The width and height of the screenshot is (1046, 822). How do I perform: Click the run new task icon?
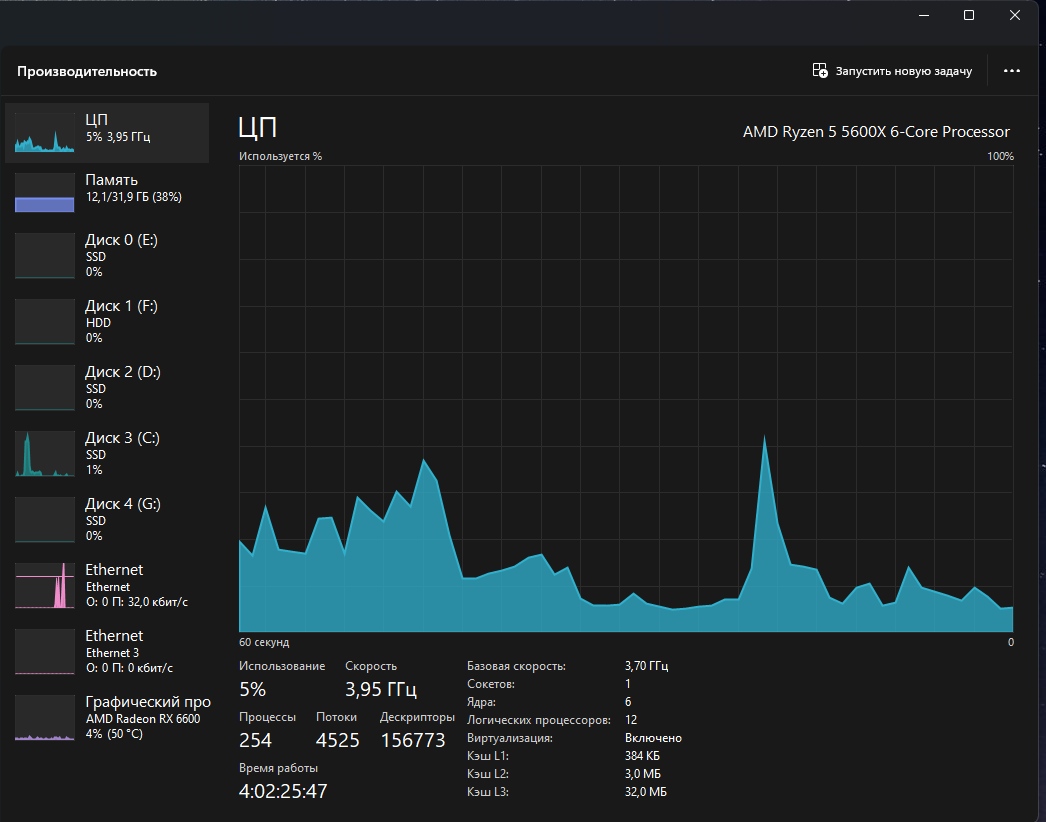pyautogui.click(x=820, y=70)
